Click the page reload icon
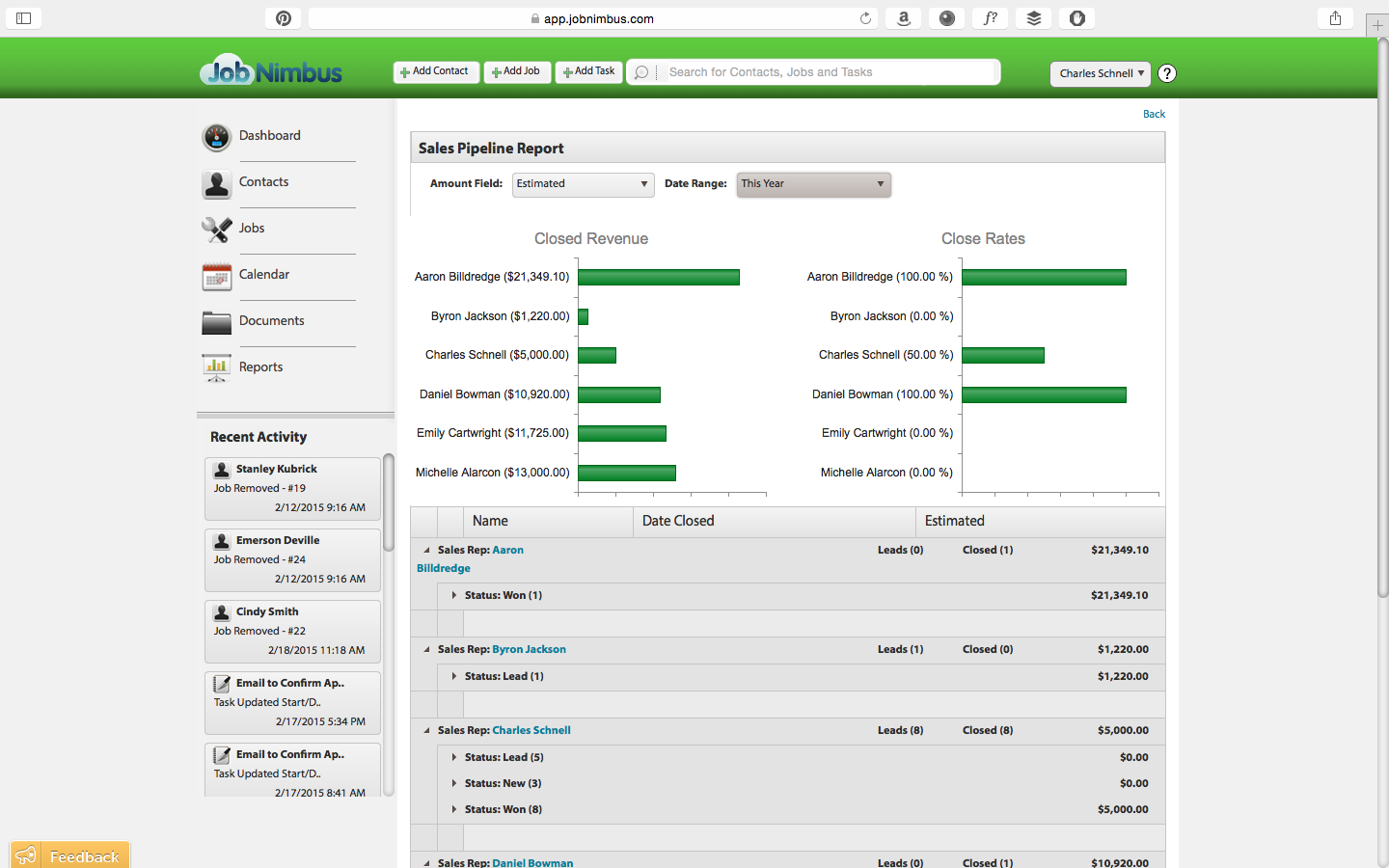 [x=865, y=18]
